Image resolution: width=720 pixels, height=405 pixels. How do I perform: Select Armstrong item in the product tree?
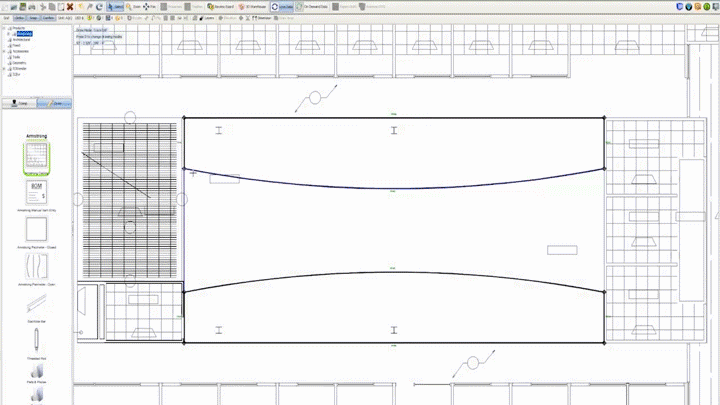(x=24, y=34)
